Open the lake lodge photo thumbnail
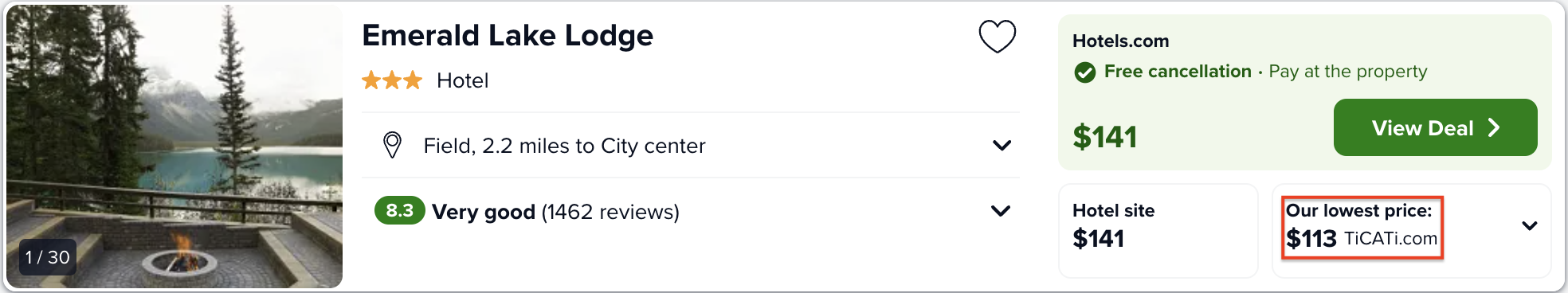The height and width of the screenshot is (293, 1568). [x=174, y=146]
